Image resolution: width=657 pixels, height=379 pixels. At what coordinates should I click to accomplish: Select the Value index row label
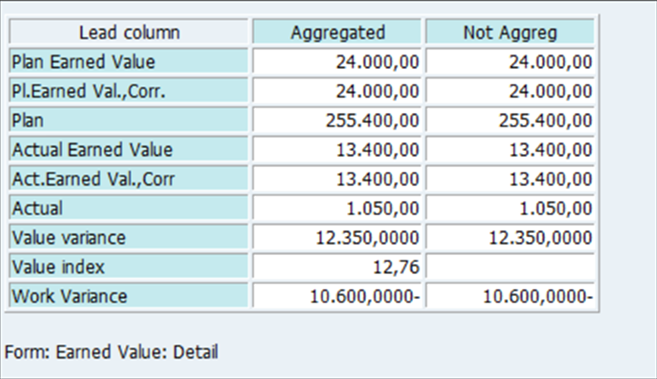pos(129,267)
